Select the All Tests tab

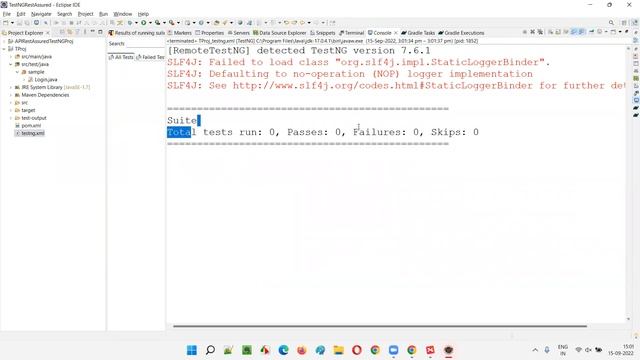point(121,57)
